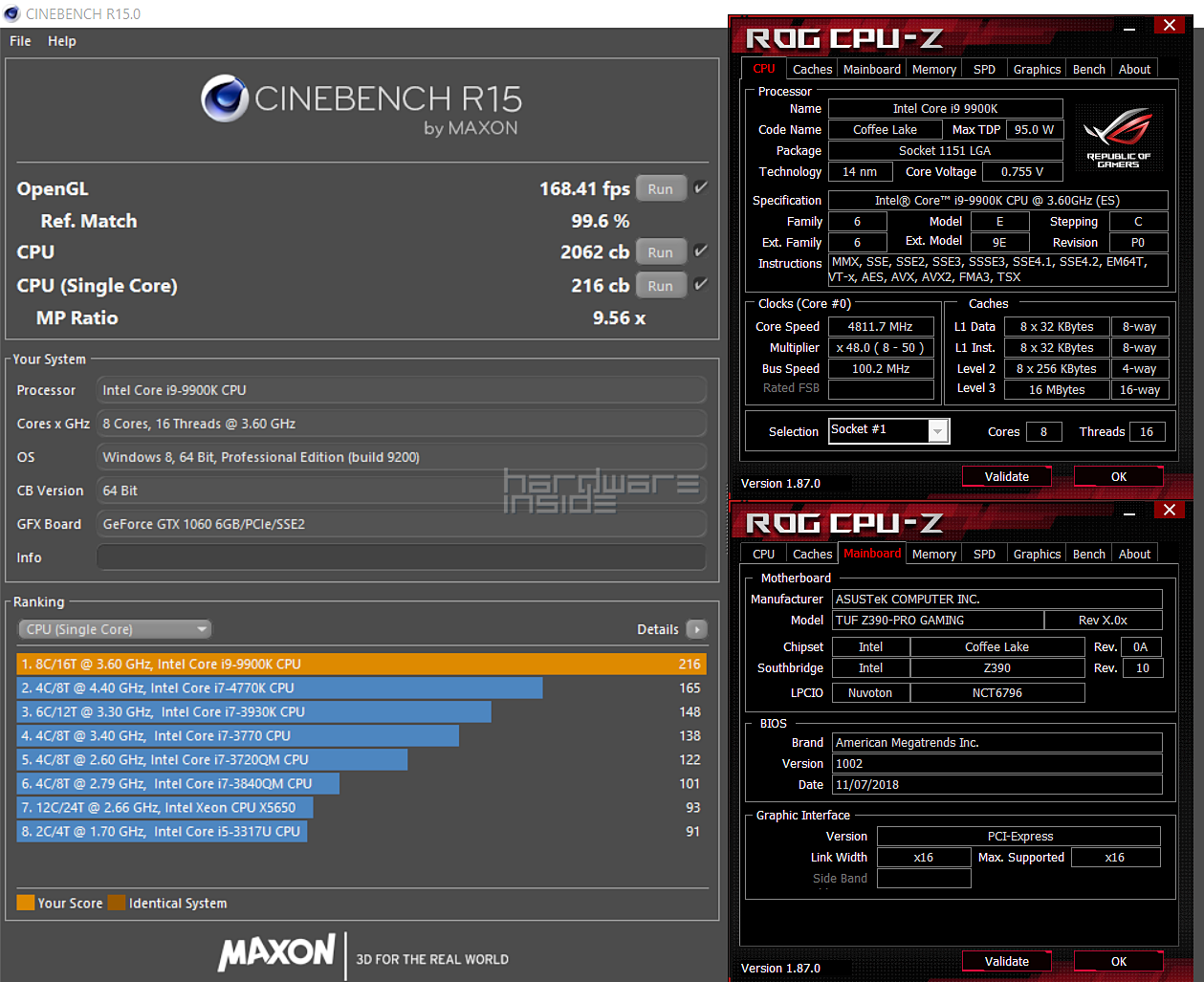Click the orange Your Score legend swatch

pyautogui.click(x=24, y=903)
